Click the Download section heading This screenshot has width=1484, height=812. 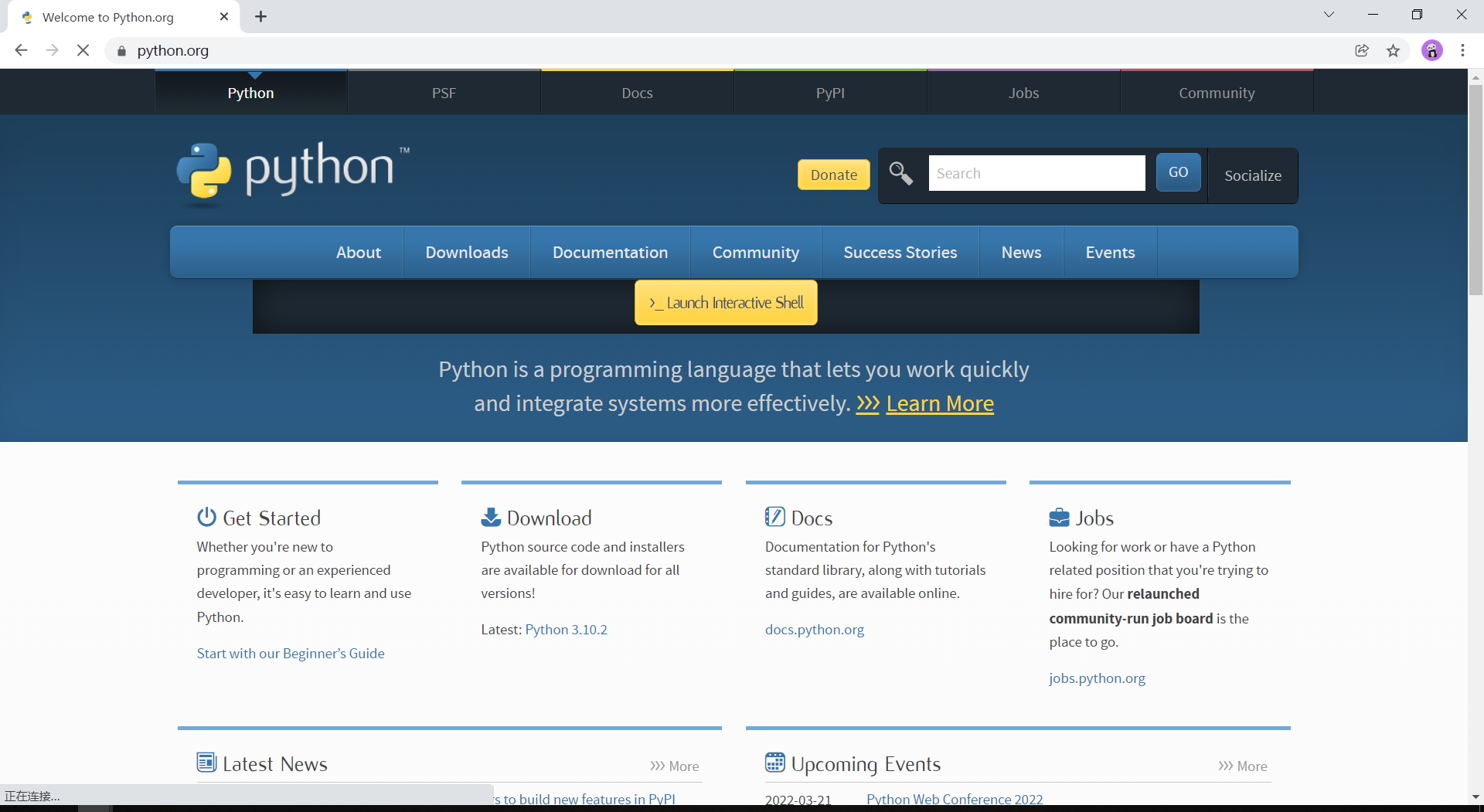[550, 518]
